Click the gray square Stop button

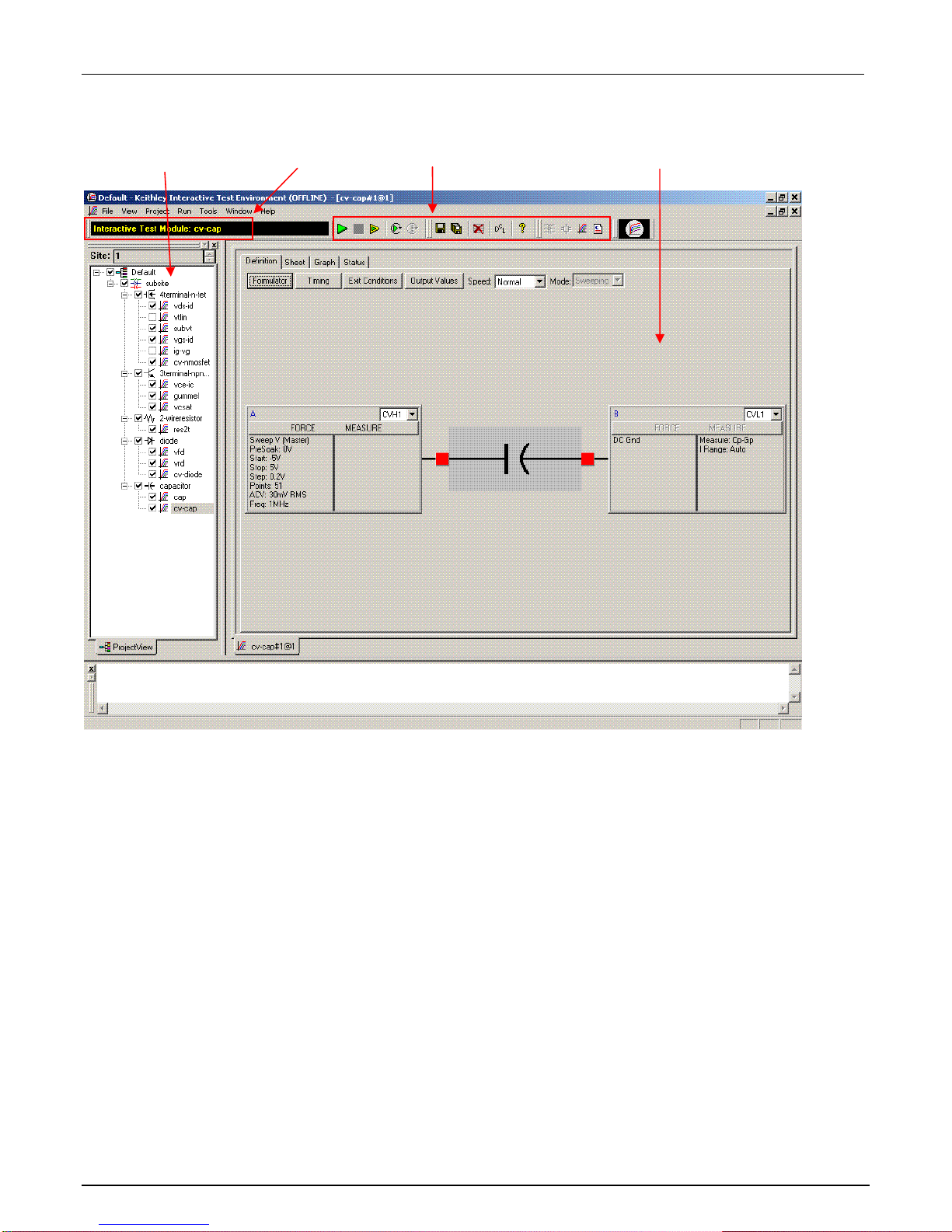point(358,229)
